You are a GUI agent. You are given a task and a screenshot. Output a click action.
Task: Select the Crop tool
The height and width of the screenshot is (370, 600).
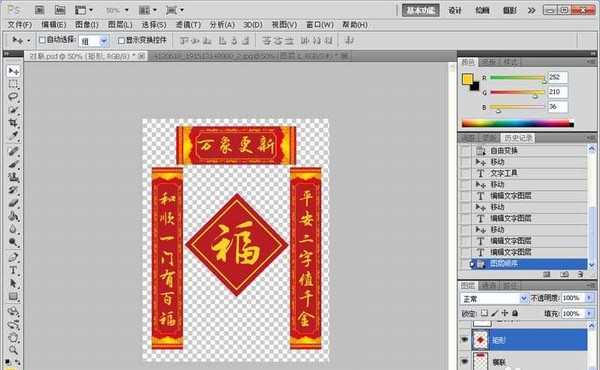click(x=13, y=122)
